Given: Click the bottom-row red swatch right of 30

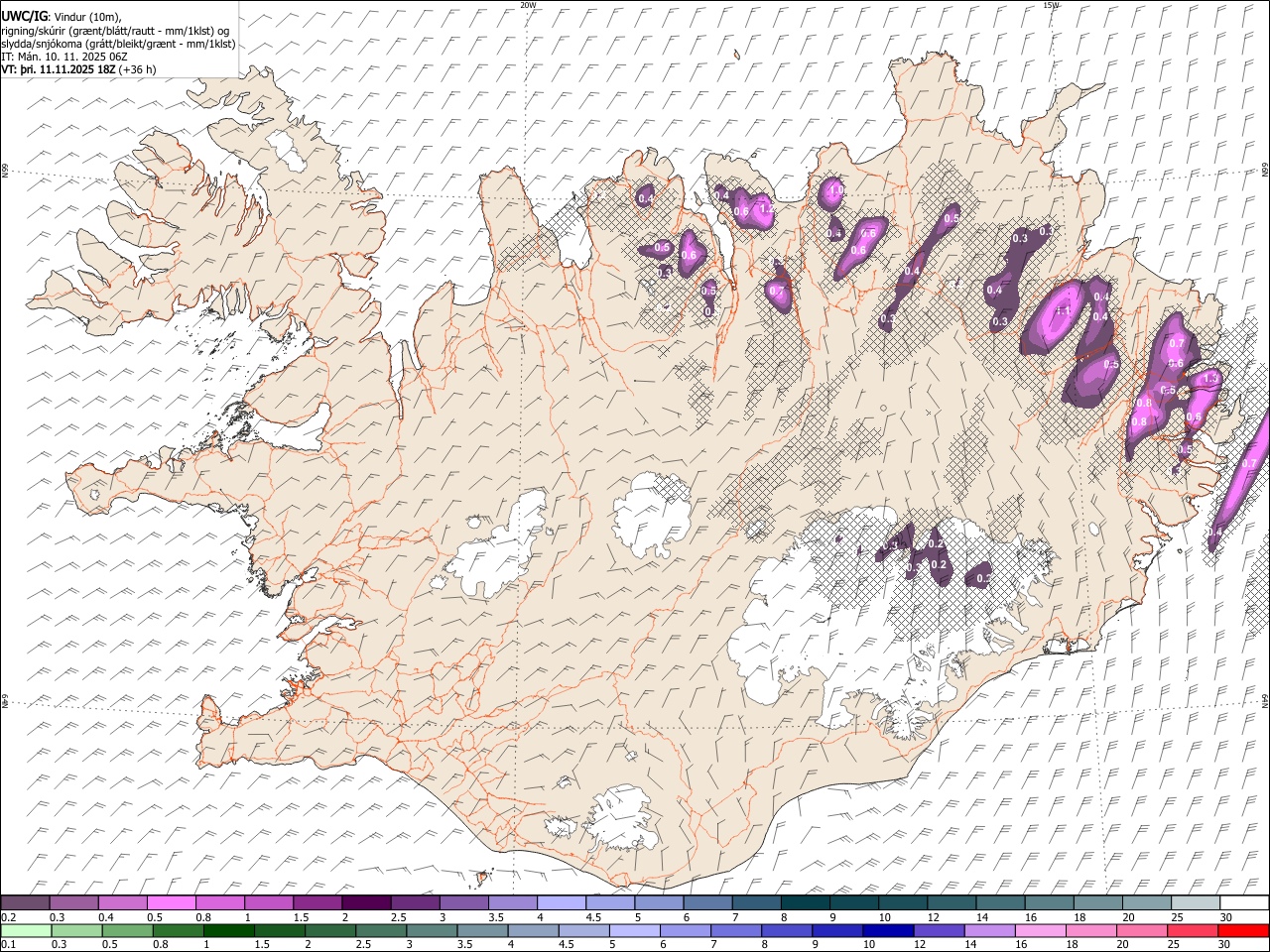Looking at the screenshot, I should tap(1242, 930).
